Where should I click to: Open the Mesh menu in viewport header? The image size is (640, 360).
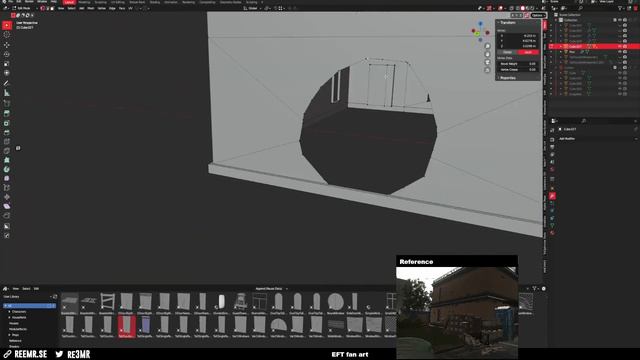91,8
